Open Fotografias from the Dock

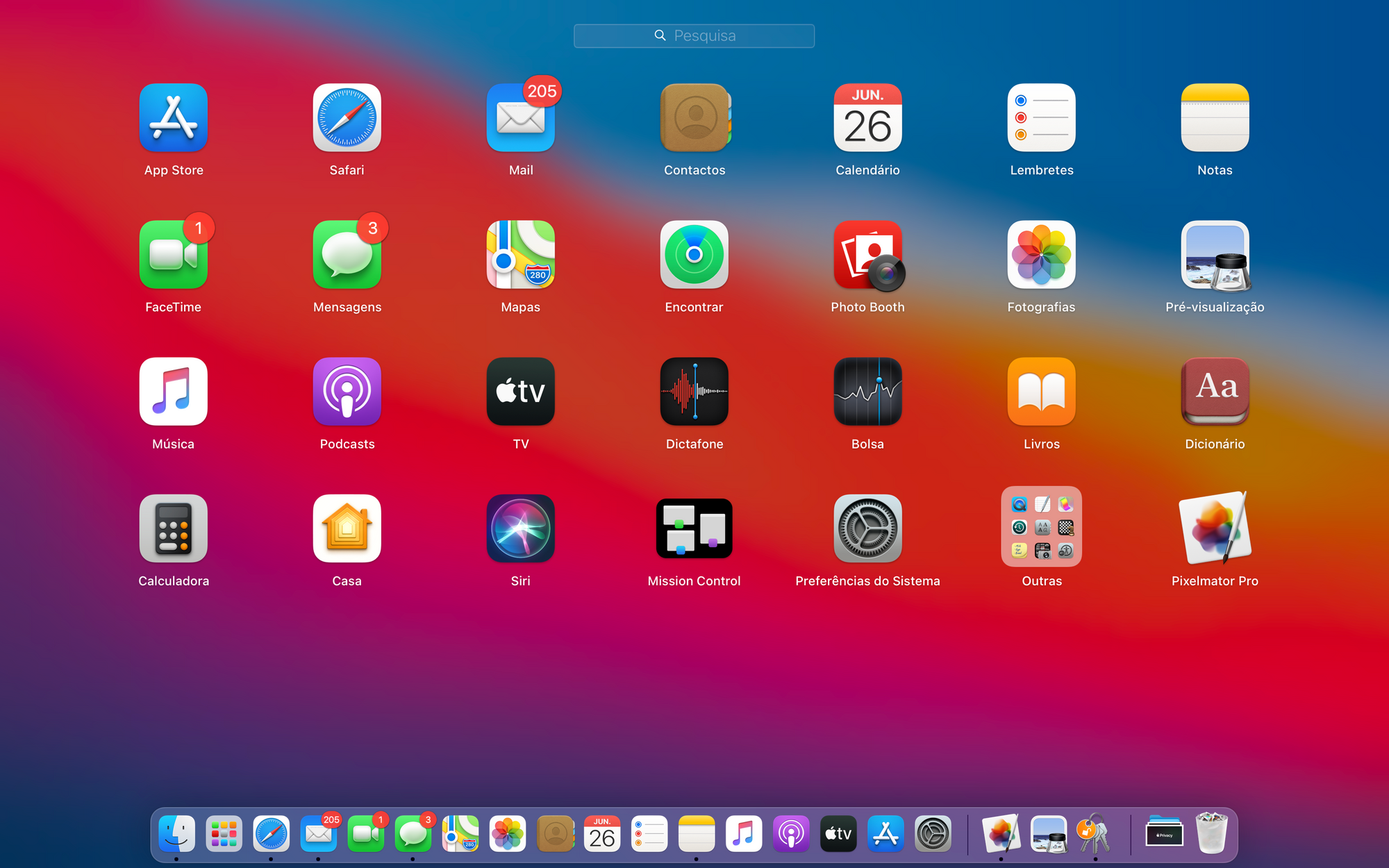(x=508, y=833)
